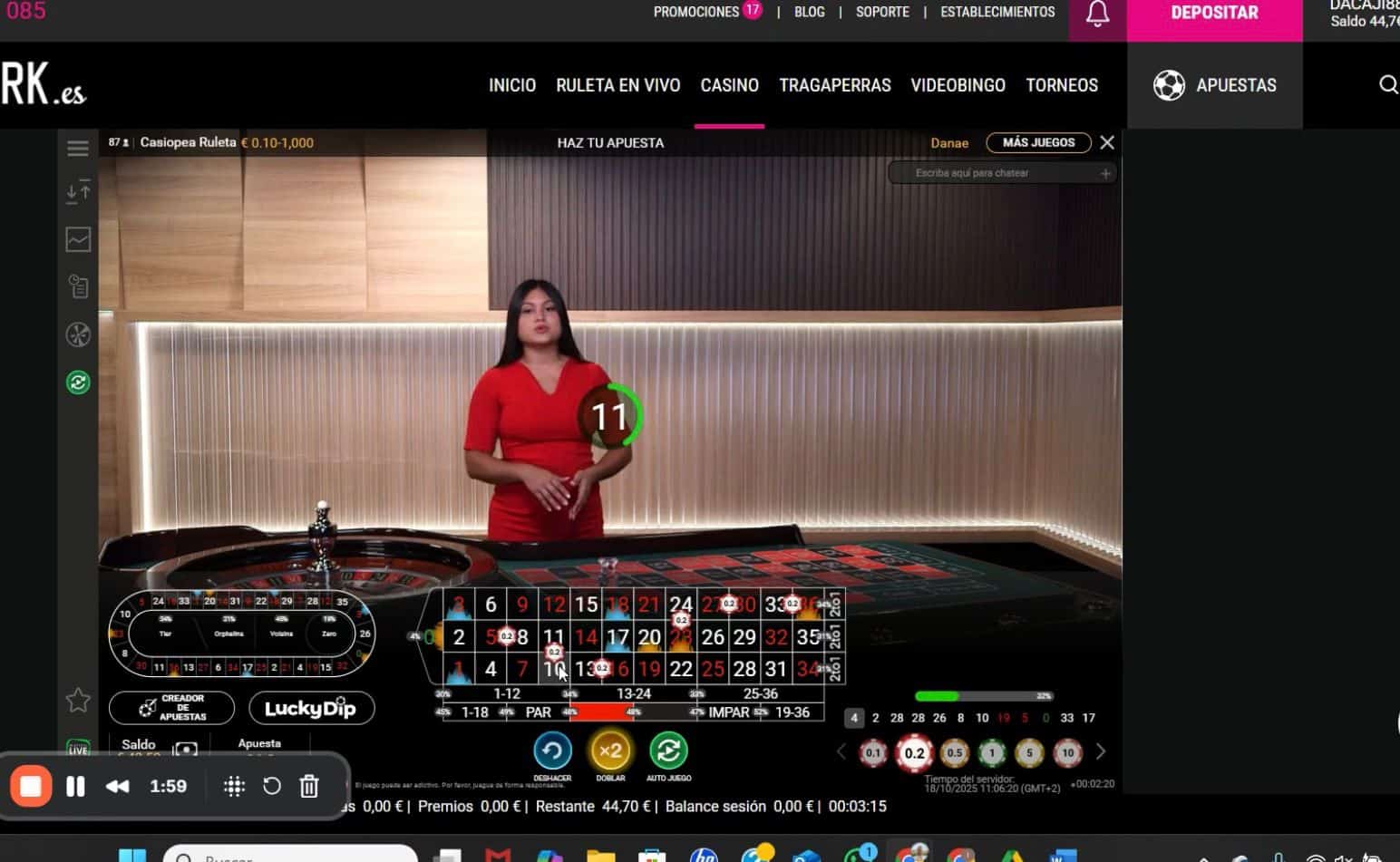The image size is (1400, 862).
Task: Open bet history clock-document icon
Action: pos(78,287)
